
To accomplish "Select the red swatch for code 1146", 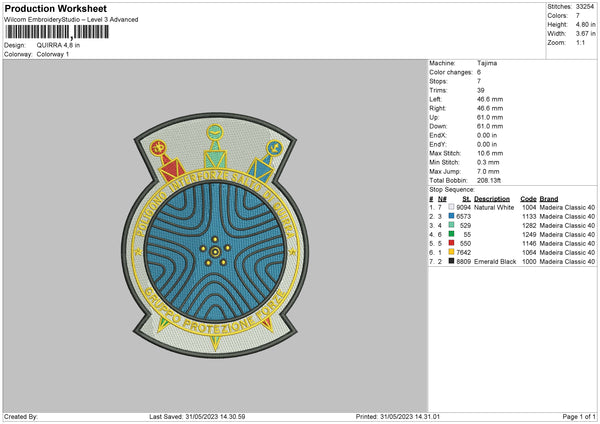I will point(451,243).
